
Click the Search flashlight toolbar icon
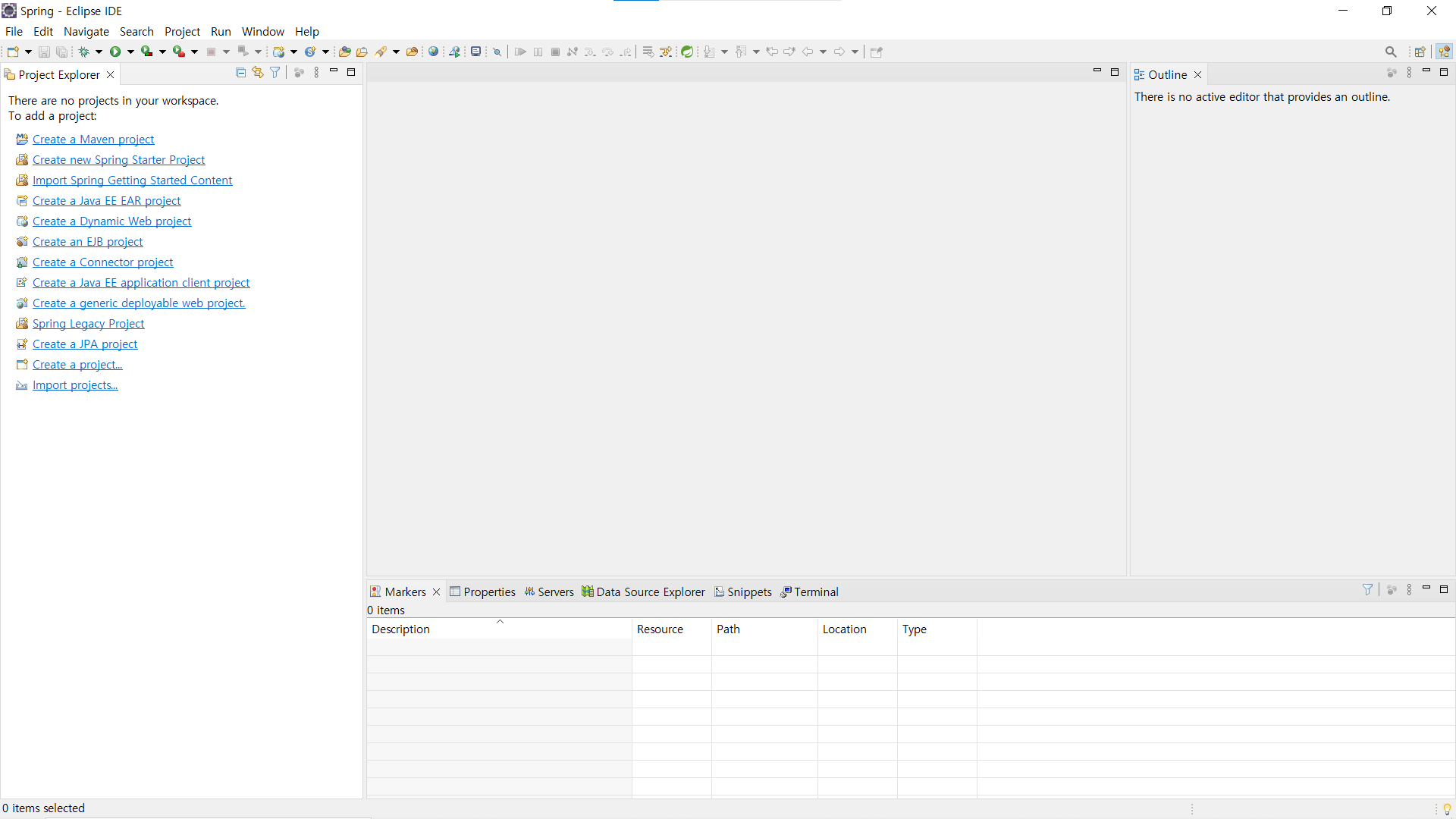pyautogui.click(x=381, y=52)
